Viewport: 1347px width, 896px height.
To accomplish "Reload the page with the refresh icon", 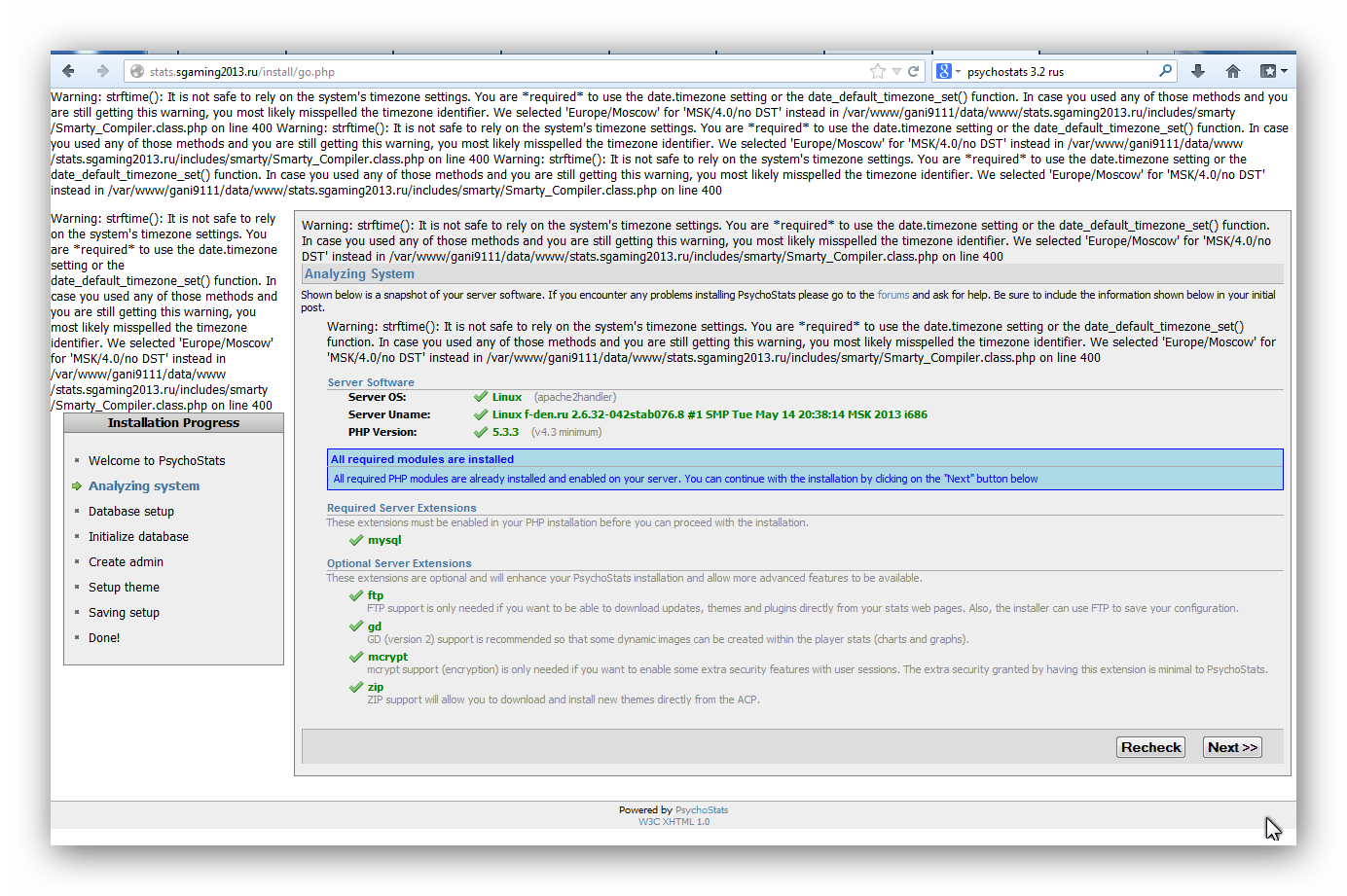I will pos(914,71).
